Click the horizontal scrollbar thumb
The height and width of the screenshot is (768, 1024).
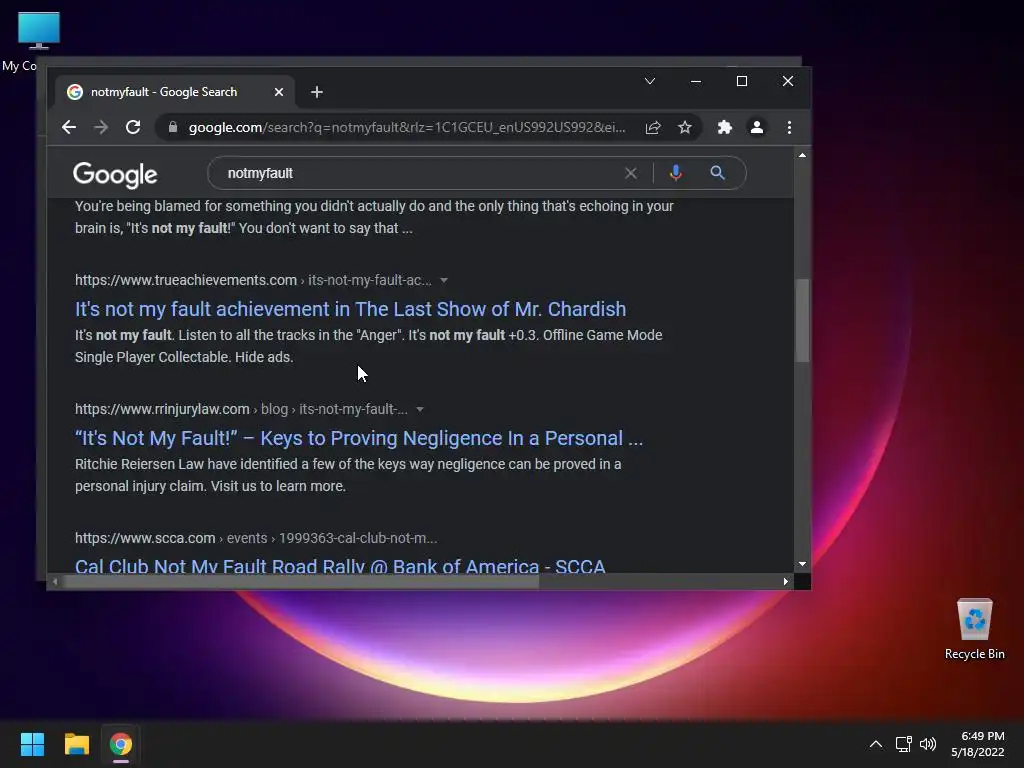pyautogui.click(x=301, y=581)
